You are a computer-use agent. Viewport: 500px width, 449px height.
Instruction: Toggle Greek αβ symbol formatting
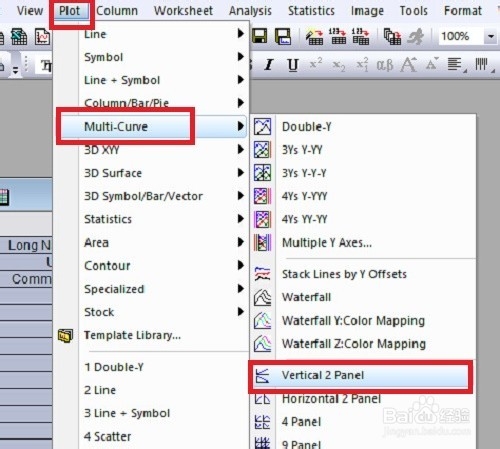385,65
